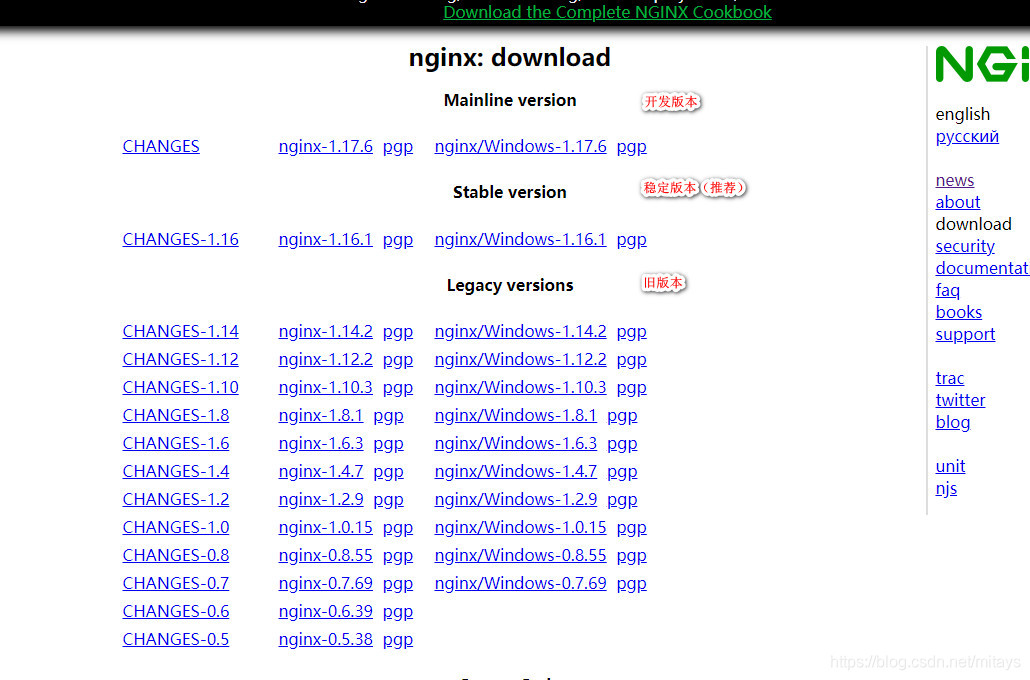Open CHANGES-0.8 link

[x=175, y=555]
